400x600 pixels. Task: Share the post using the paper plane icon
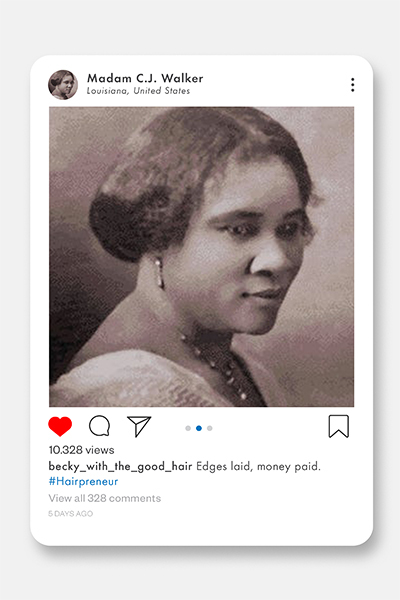[x=139, y=426]
